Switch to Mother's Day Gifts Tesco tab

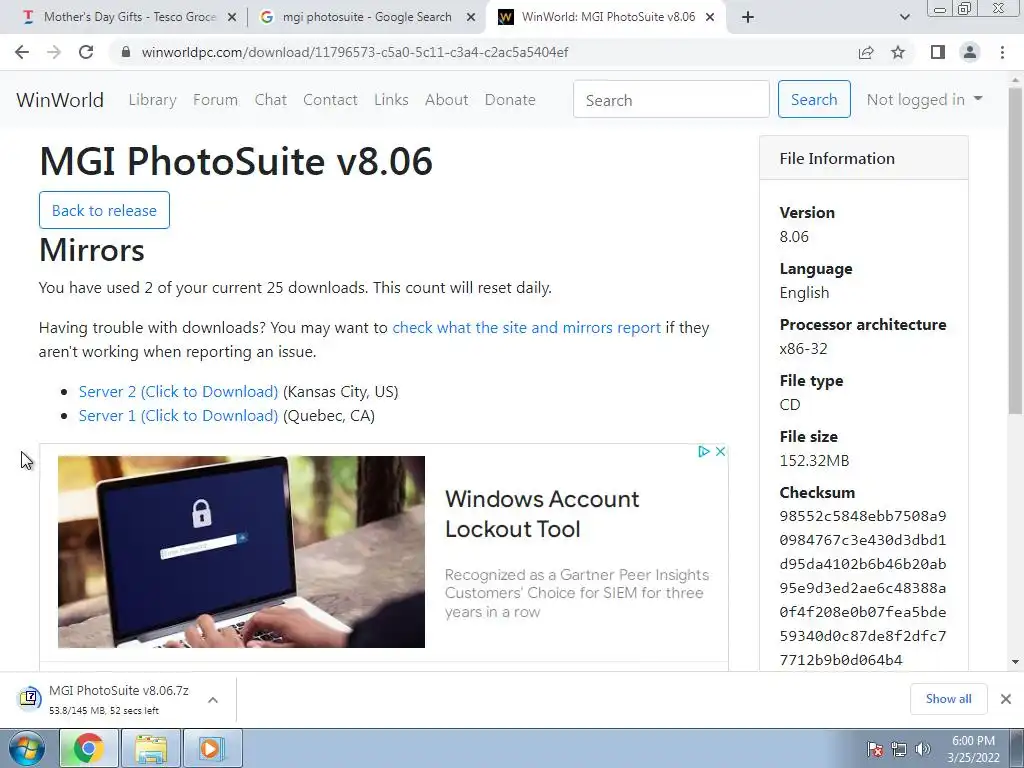(x=130, y=17)
